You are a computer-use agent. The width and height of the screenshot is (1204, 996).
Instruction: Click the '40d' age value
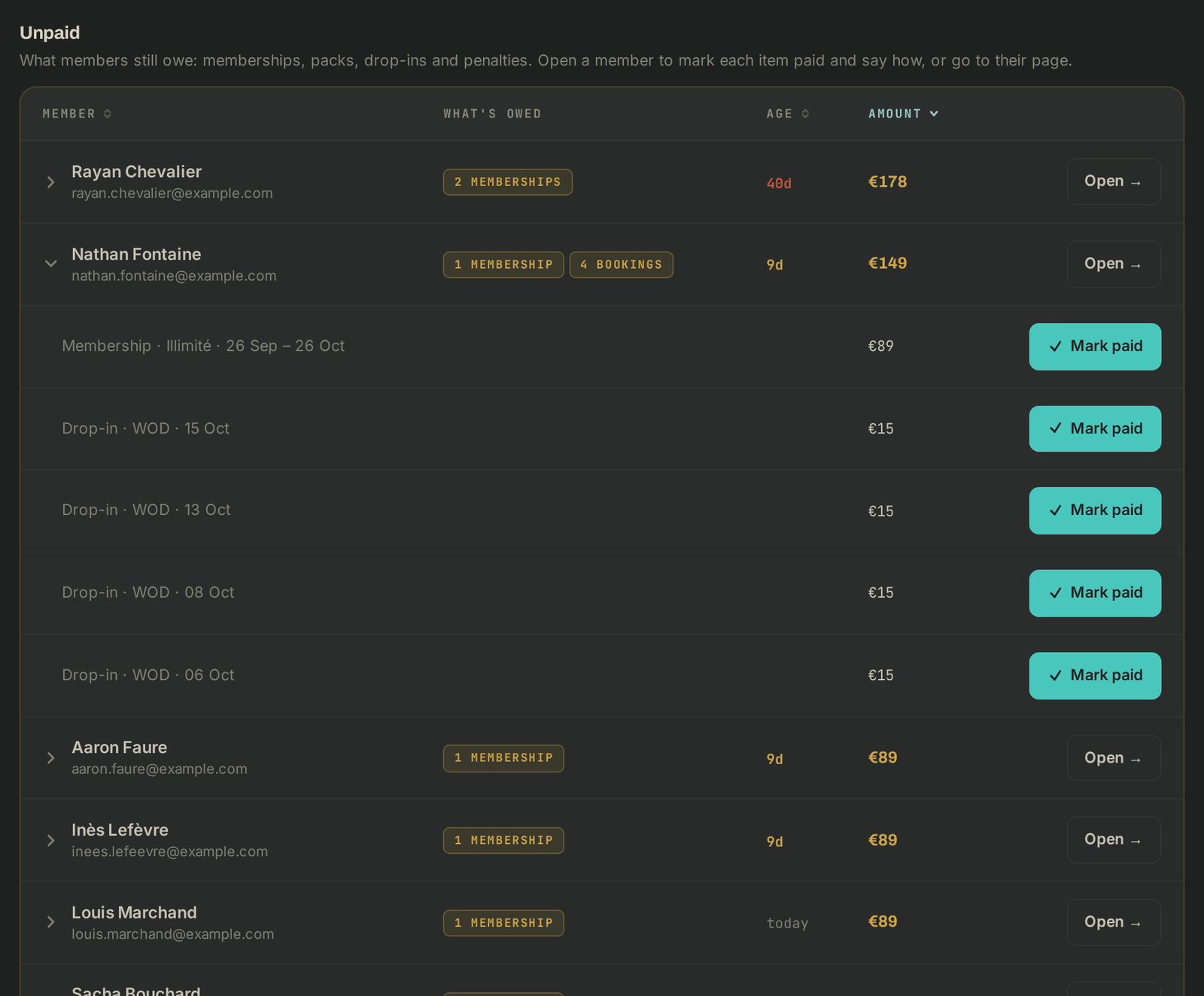pos(779,183)
